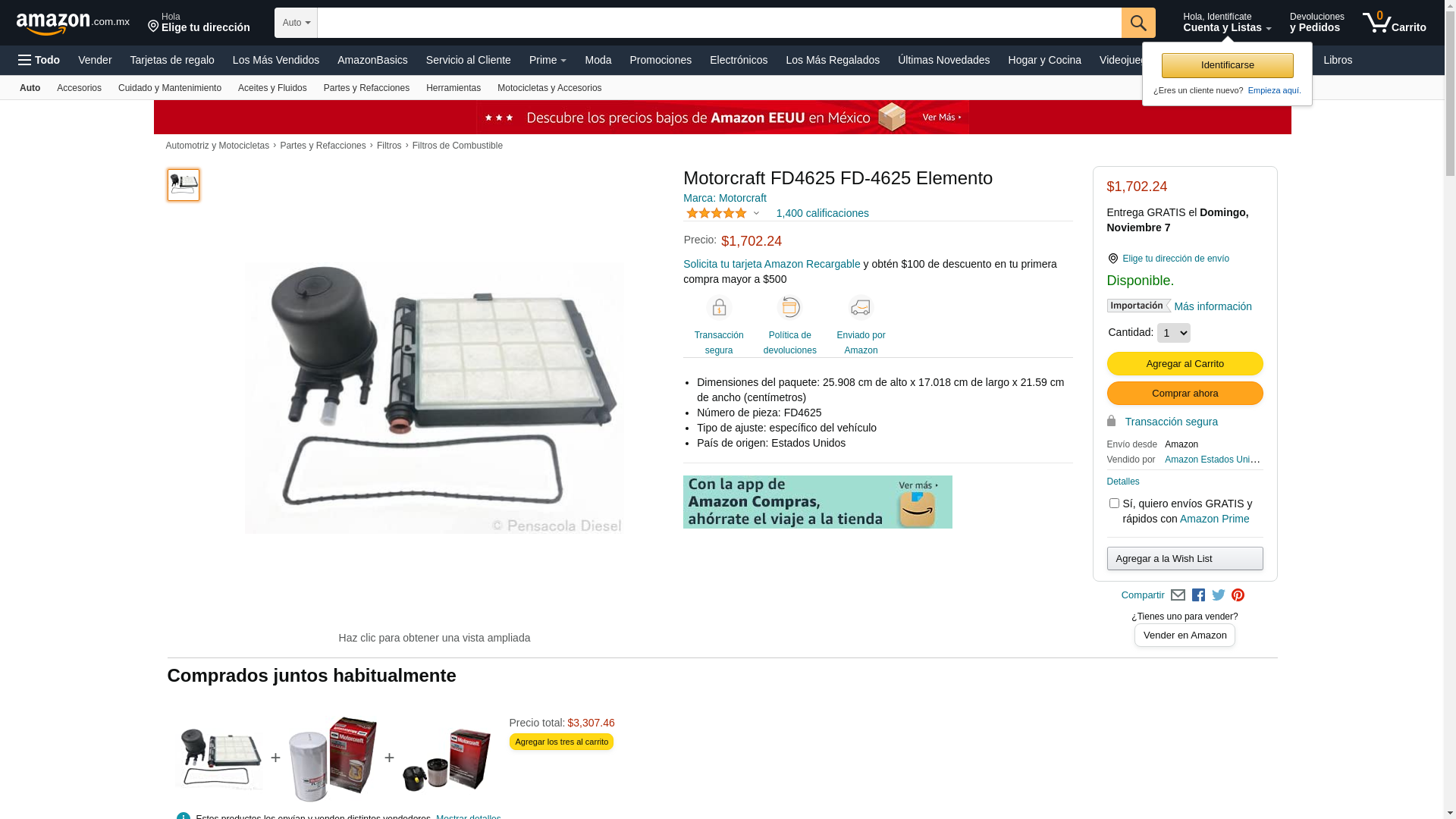Image resolution: width=1456 pixels, height=819 pixels.
Task: Click the search text input field
Action: pos(719,23)
